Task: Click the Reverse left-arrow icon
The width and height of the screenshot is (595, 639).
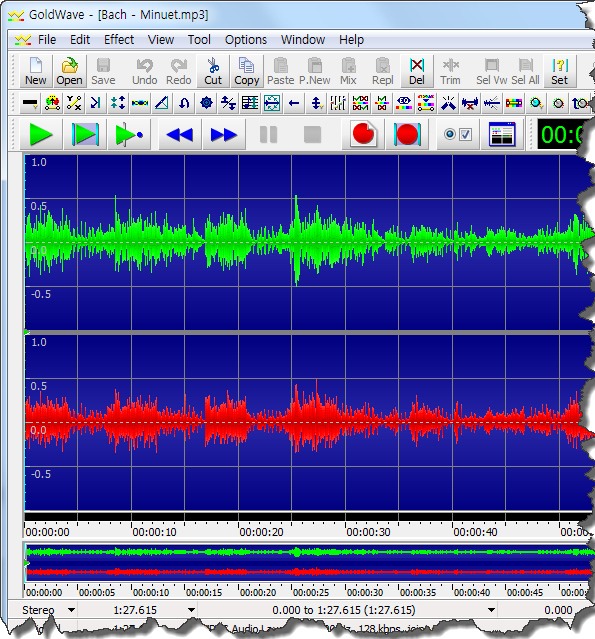Action: pos(294,103)
